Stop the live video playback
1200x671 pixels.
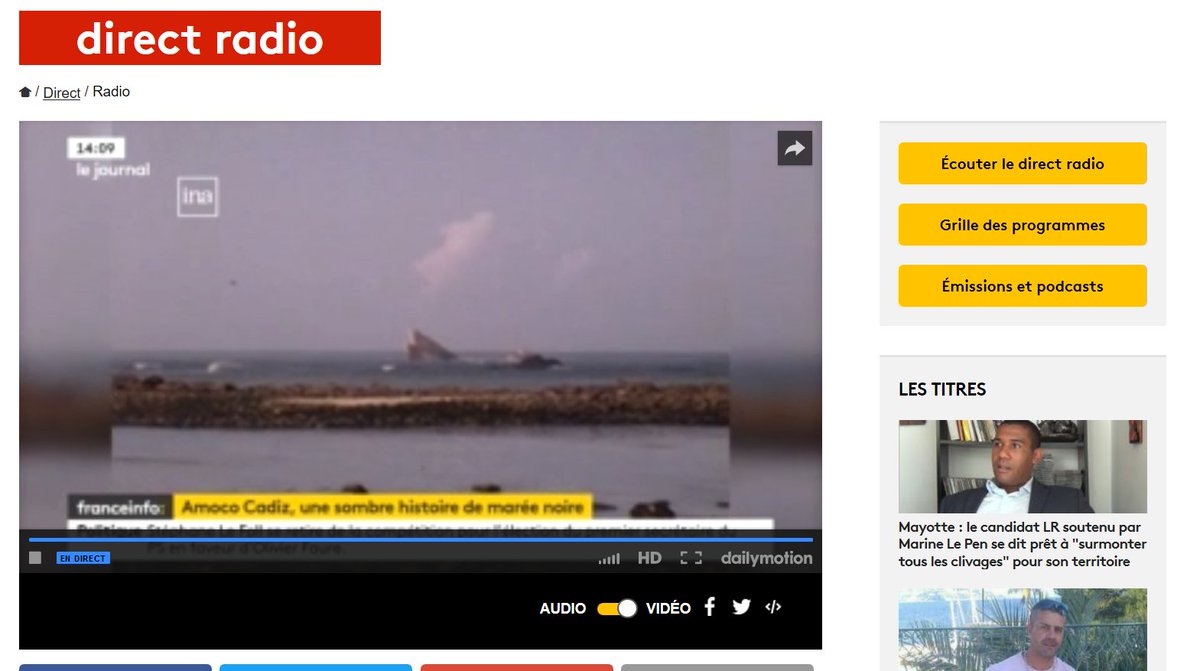click(35, 558)
